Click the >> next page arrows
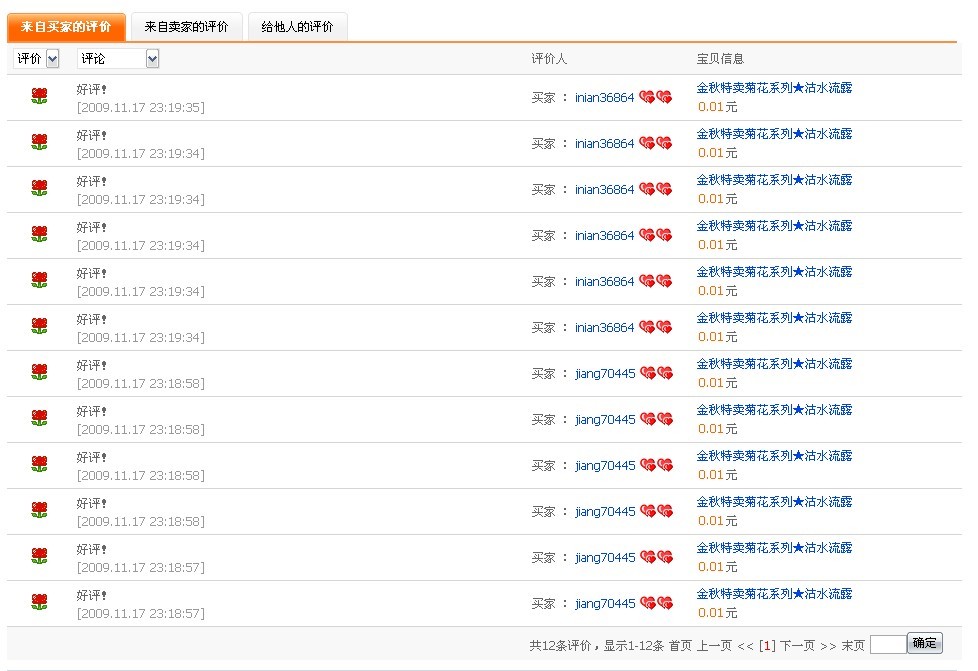 (828, 646)
